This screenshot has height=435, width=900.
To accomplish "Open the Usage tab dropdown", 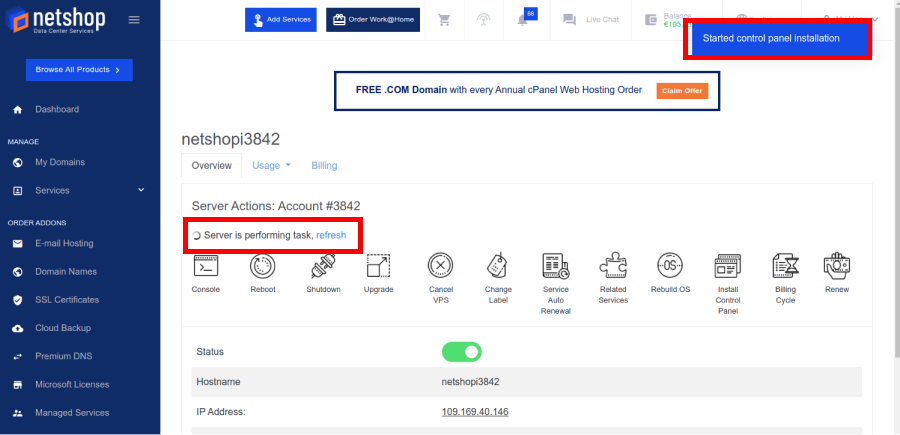I will [x=271, y=165].
